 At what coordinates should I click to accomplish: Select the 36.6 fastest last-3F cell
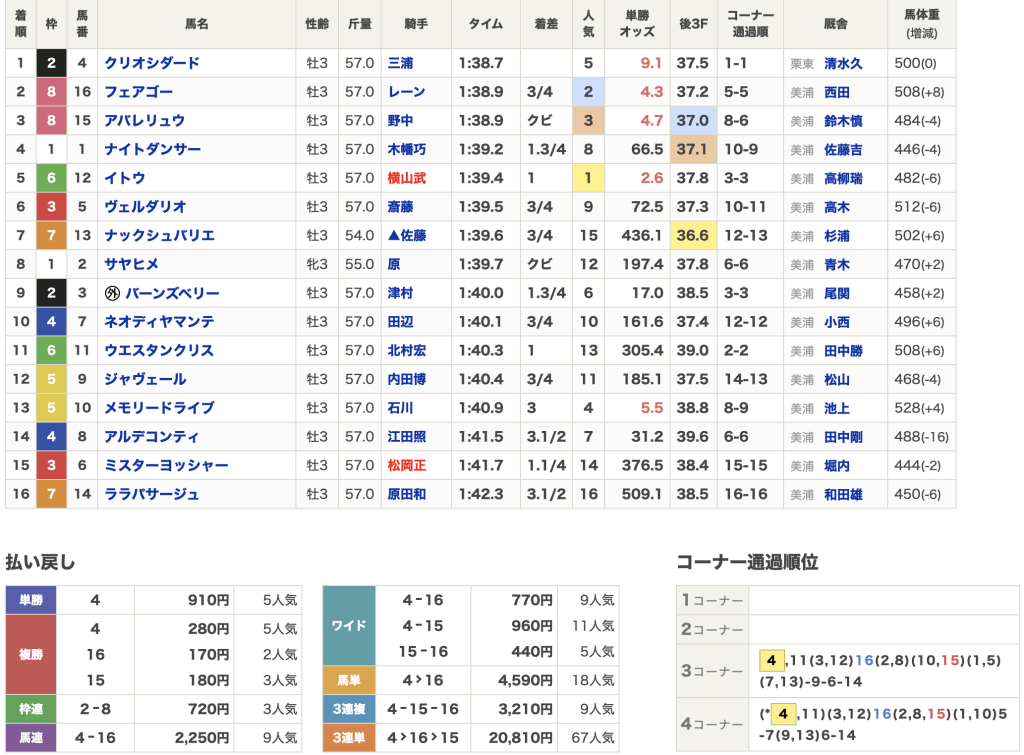pos(693,236)
